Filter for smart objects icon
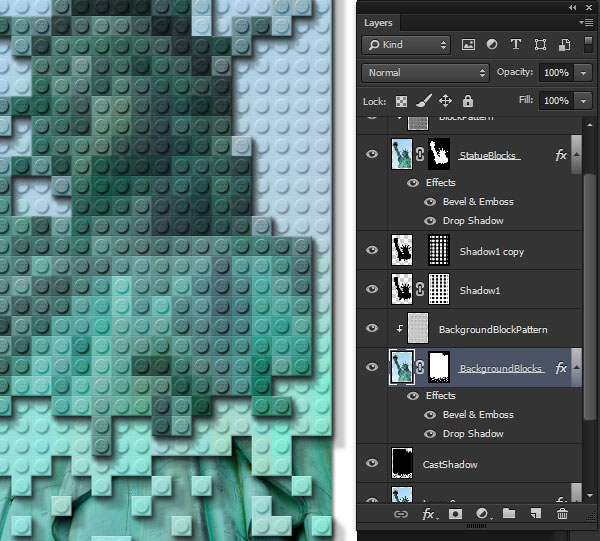 click(x=564, y=45)
